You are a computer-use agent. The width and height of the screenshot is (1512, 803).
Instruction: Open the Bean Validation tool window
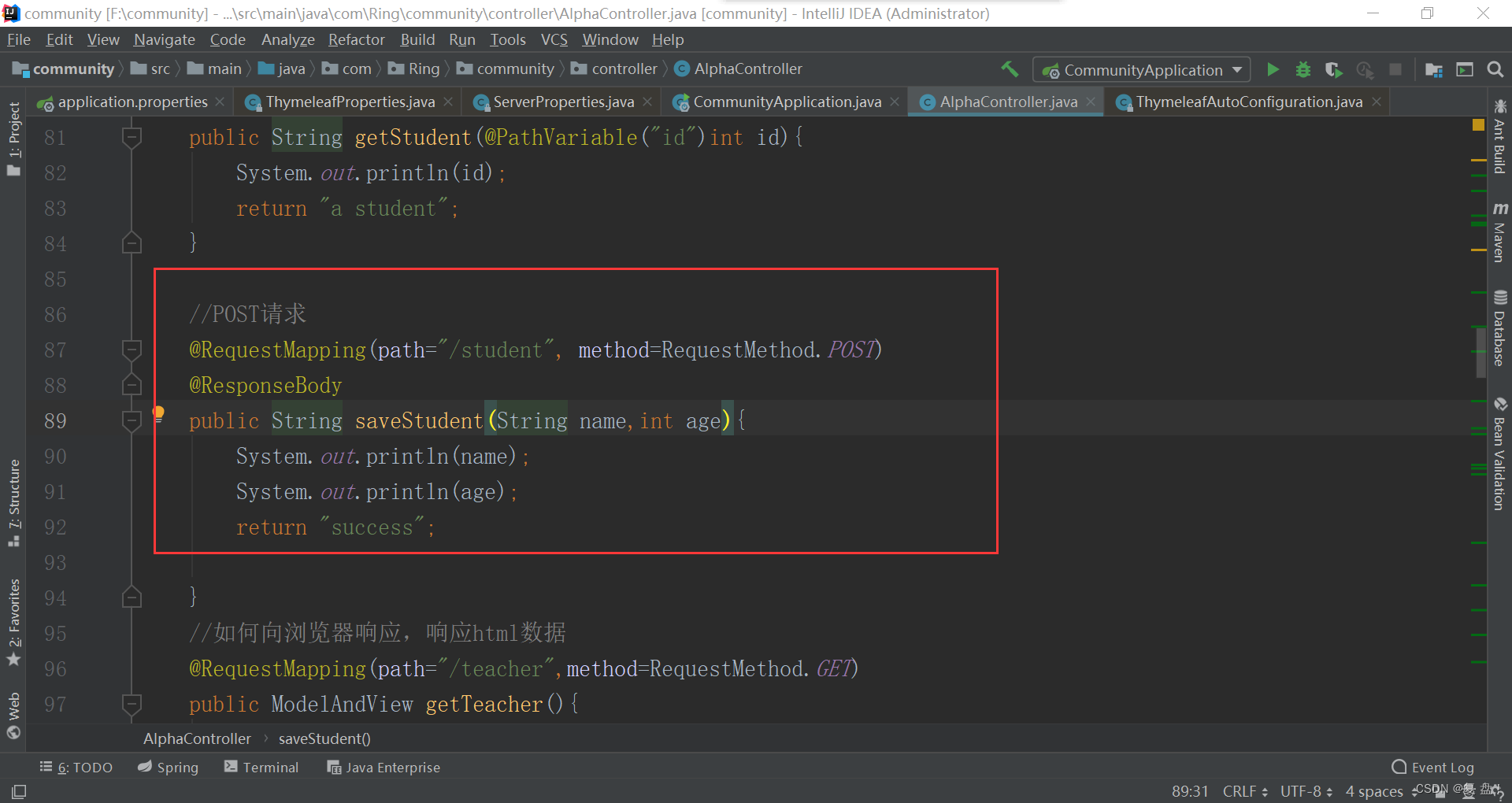[x=1499, y=454]
